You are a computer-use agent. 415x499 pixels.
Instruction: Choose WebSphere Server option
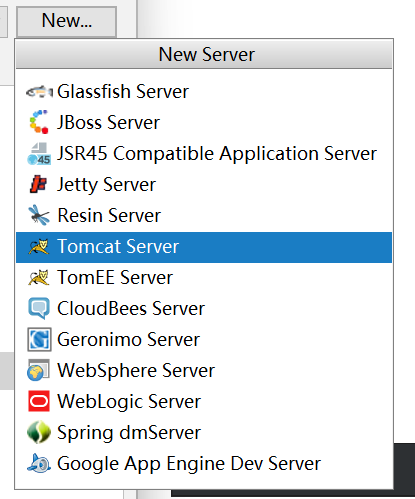[x=204, y=371]
